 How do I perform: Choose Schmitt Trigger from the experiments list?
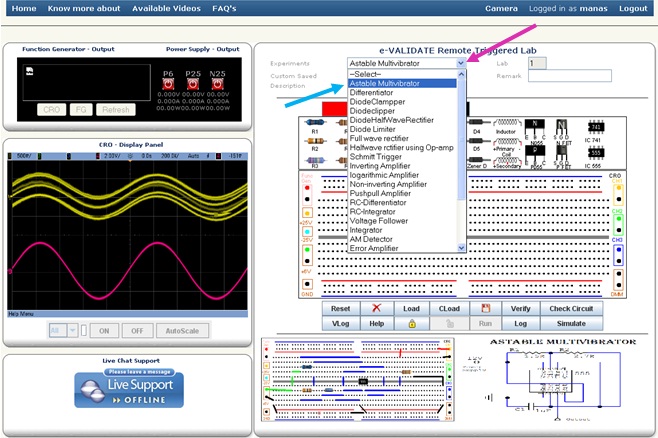coord(377,159)
